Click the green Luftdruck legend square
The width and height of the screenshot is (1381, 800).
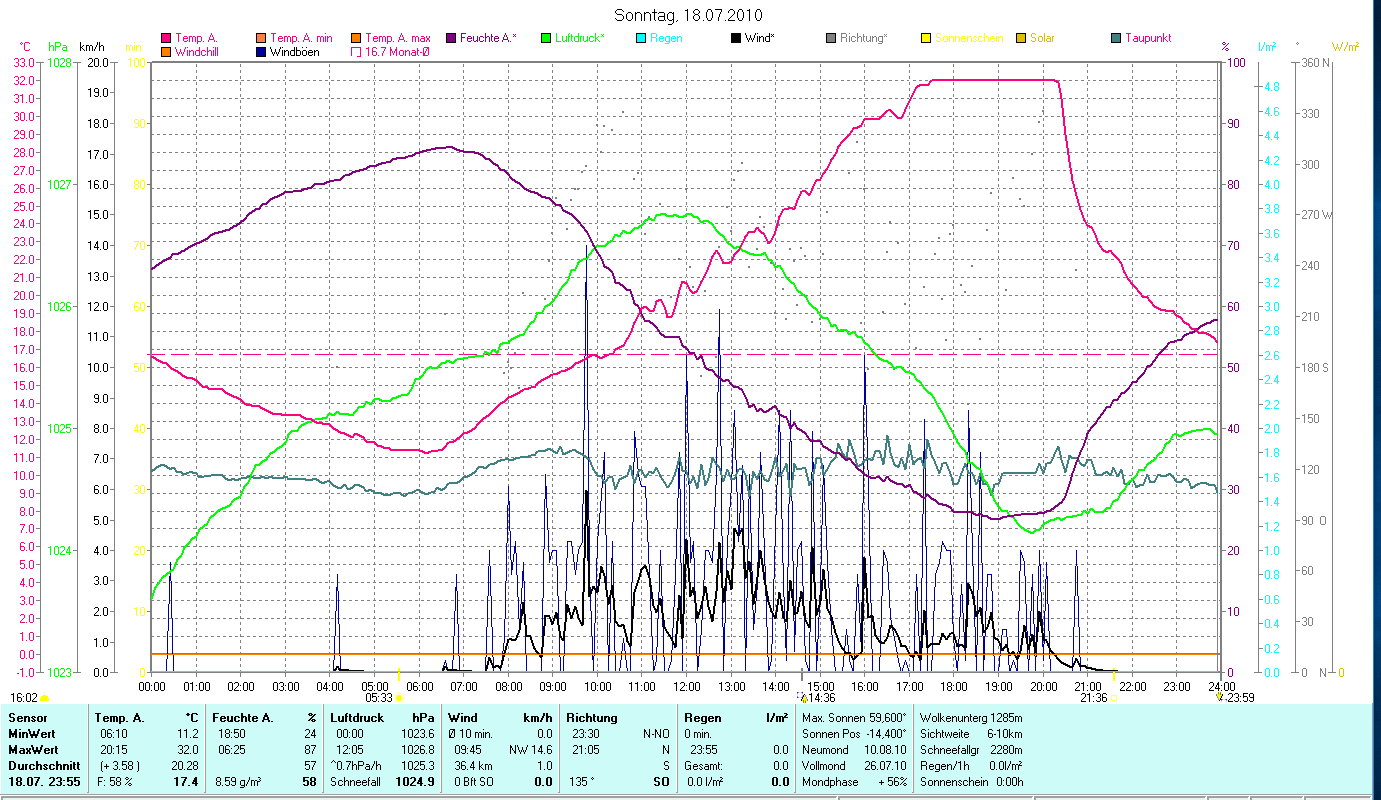pos(546,39)
